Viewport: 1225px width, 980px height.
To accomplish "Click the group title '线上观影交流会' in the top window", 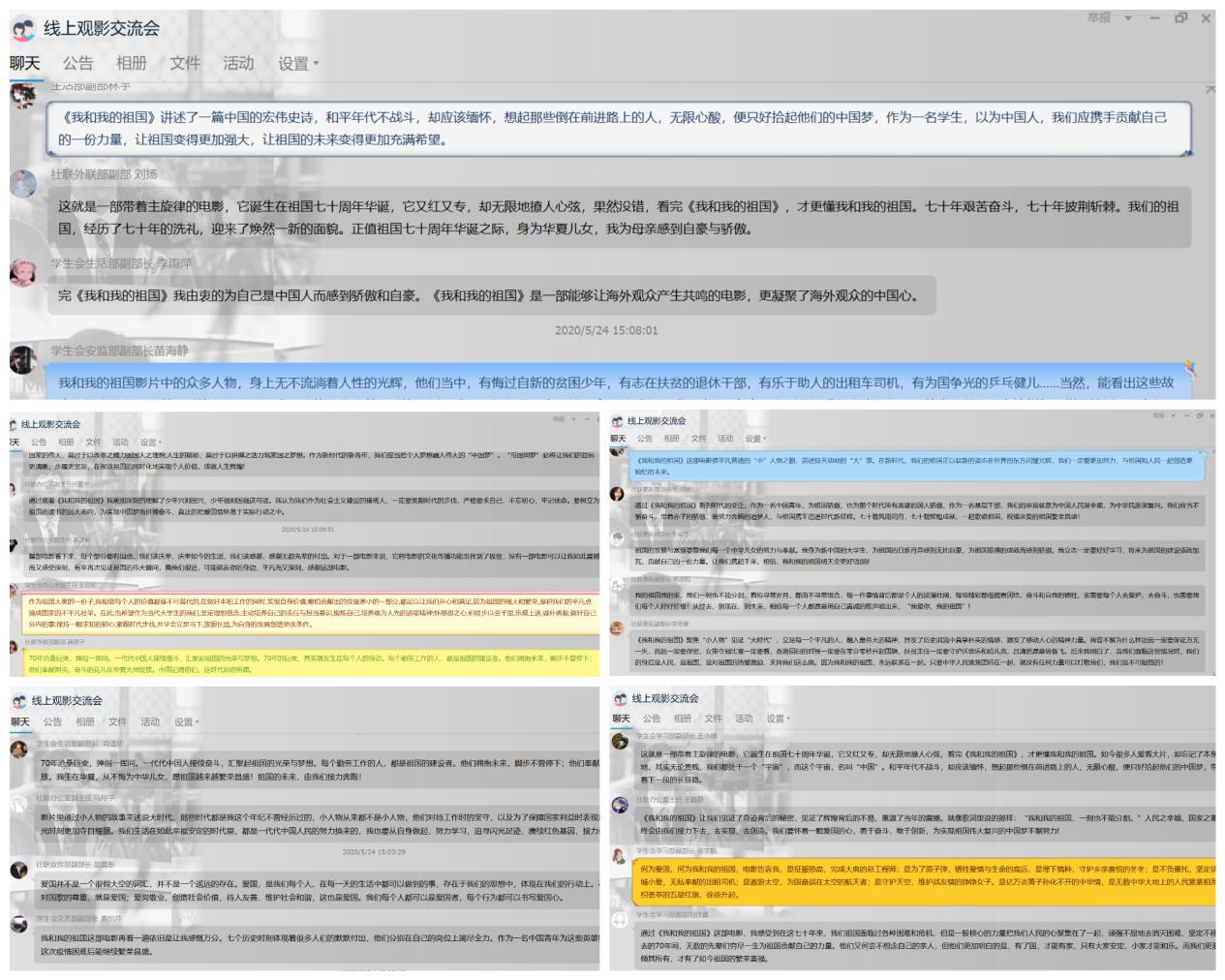I will [x=102, y=29].
